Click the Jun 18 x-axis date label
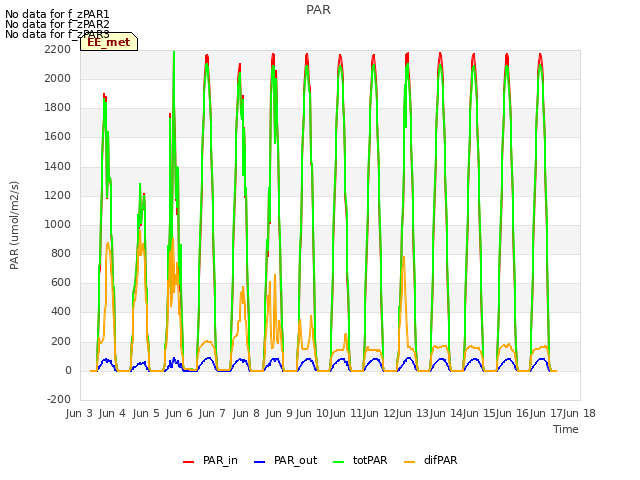The width and height of the screenshot is (640, 480). click(580, 413)
